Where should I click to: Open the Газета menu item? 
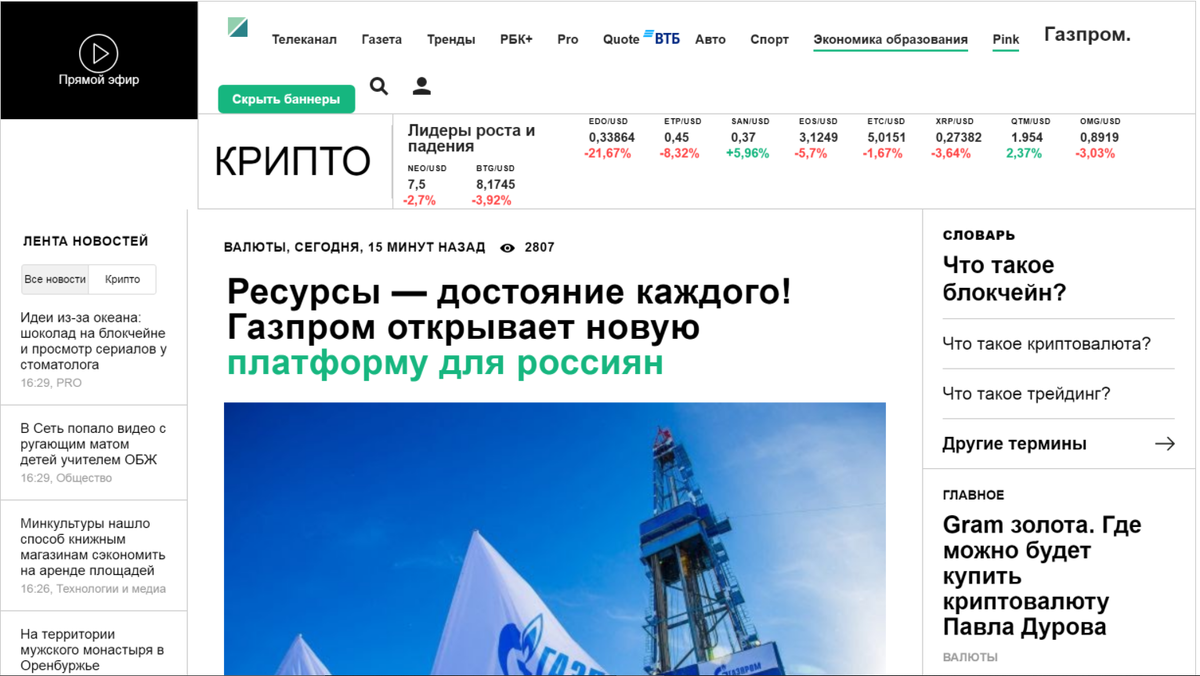381,40
